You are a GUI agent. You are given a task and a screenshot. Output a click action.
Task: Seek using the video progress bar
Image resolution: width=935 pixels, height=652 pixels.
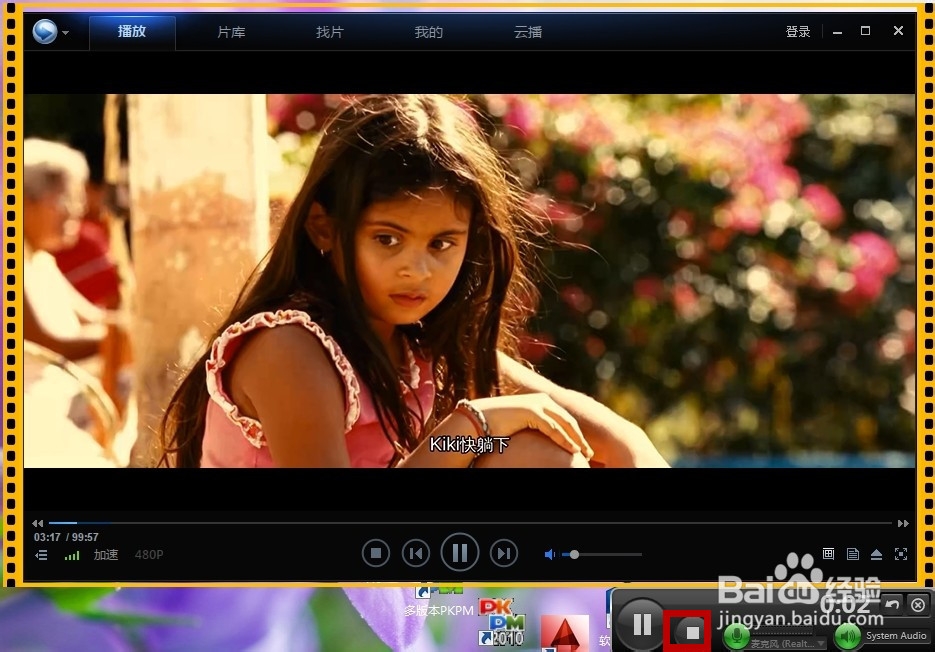471,523
